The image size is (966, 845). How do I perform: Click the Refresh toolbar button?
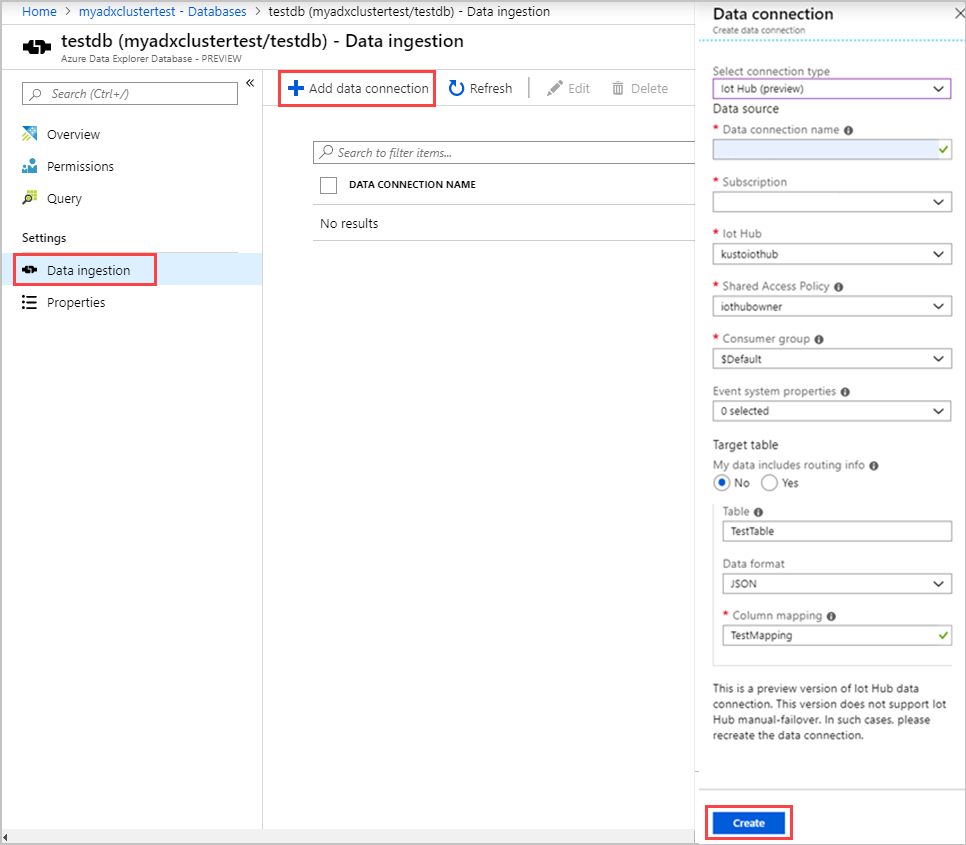pyautogui.click(x=481, y=88)
